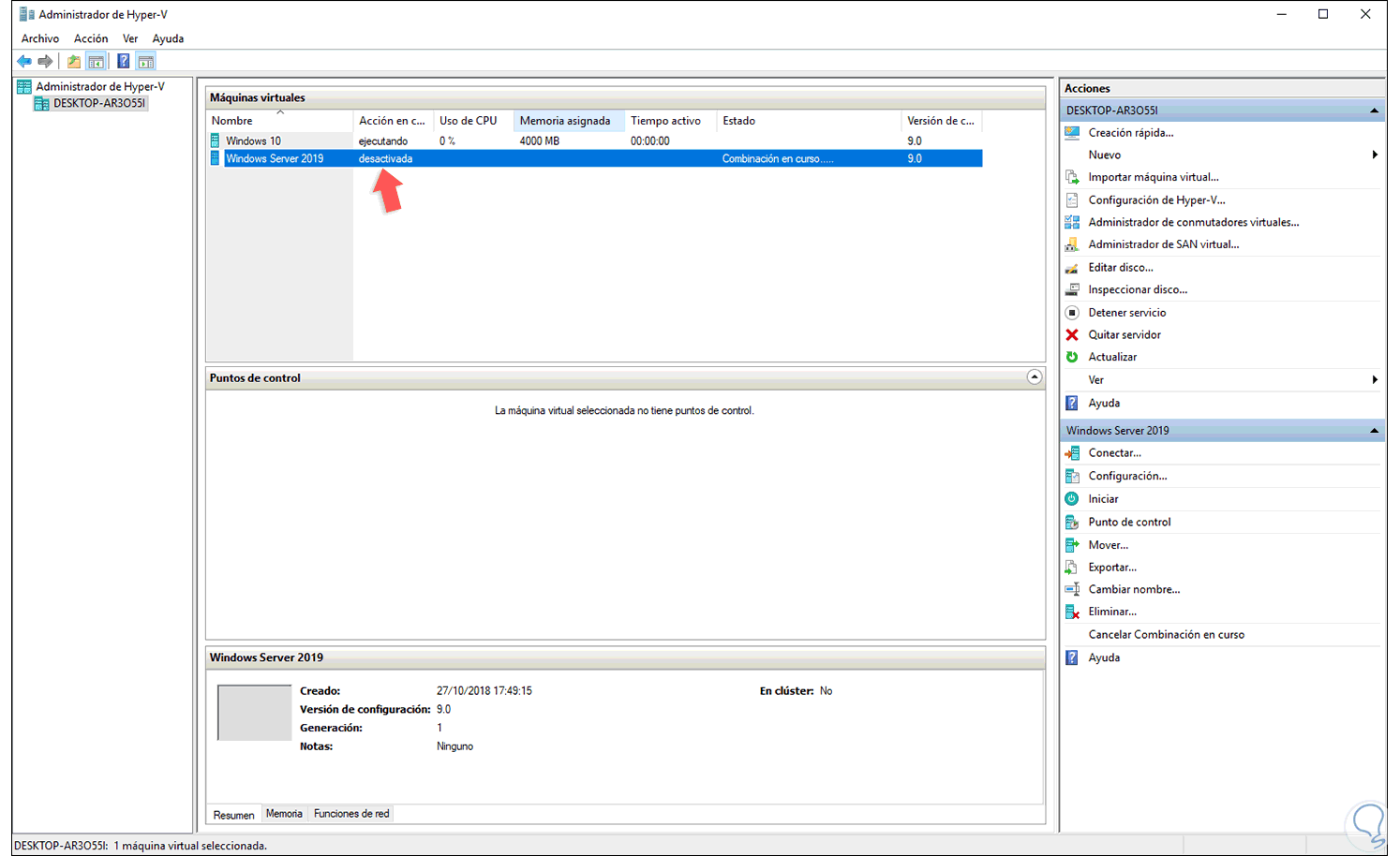Click the Administrador de SAN virtual icon
The height and width of the screenshot is (856, 1400).
(1072, 244)
